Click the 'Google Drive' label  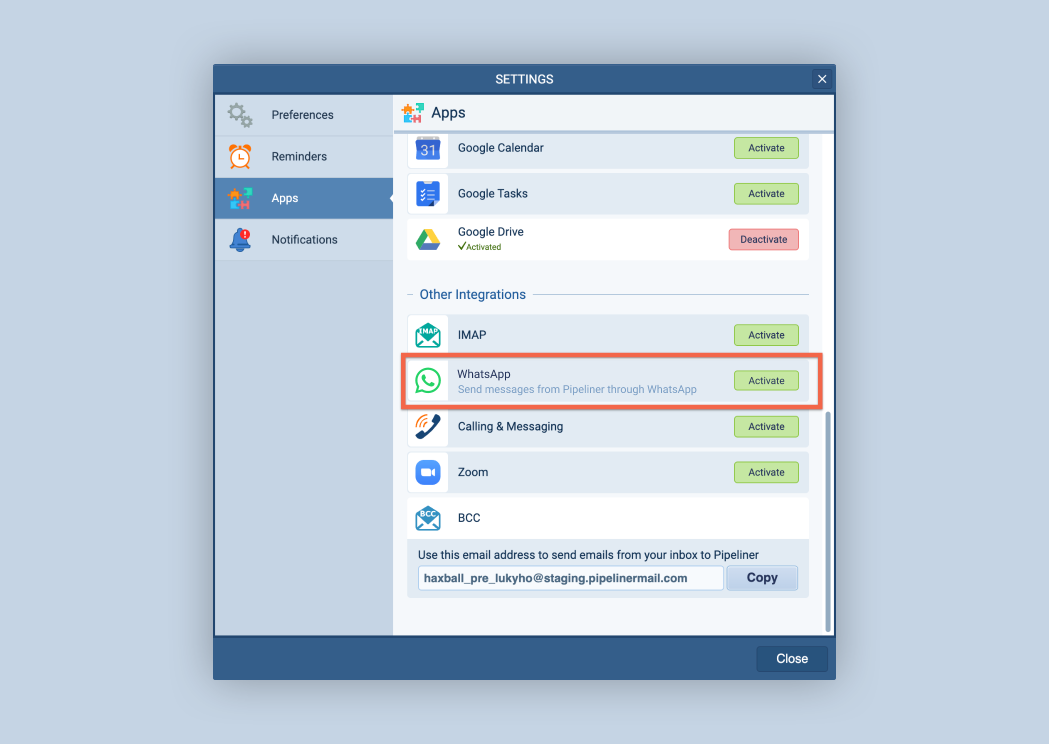[x=490, y=232]
